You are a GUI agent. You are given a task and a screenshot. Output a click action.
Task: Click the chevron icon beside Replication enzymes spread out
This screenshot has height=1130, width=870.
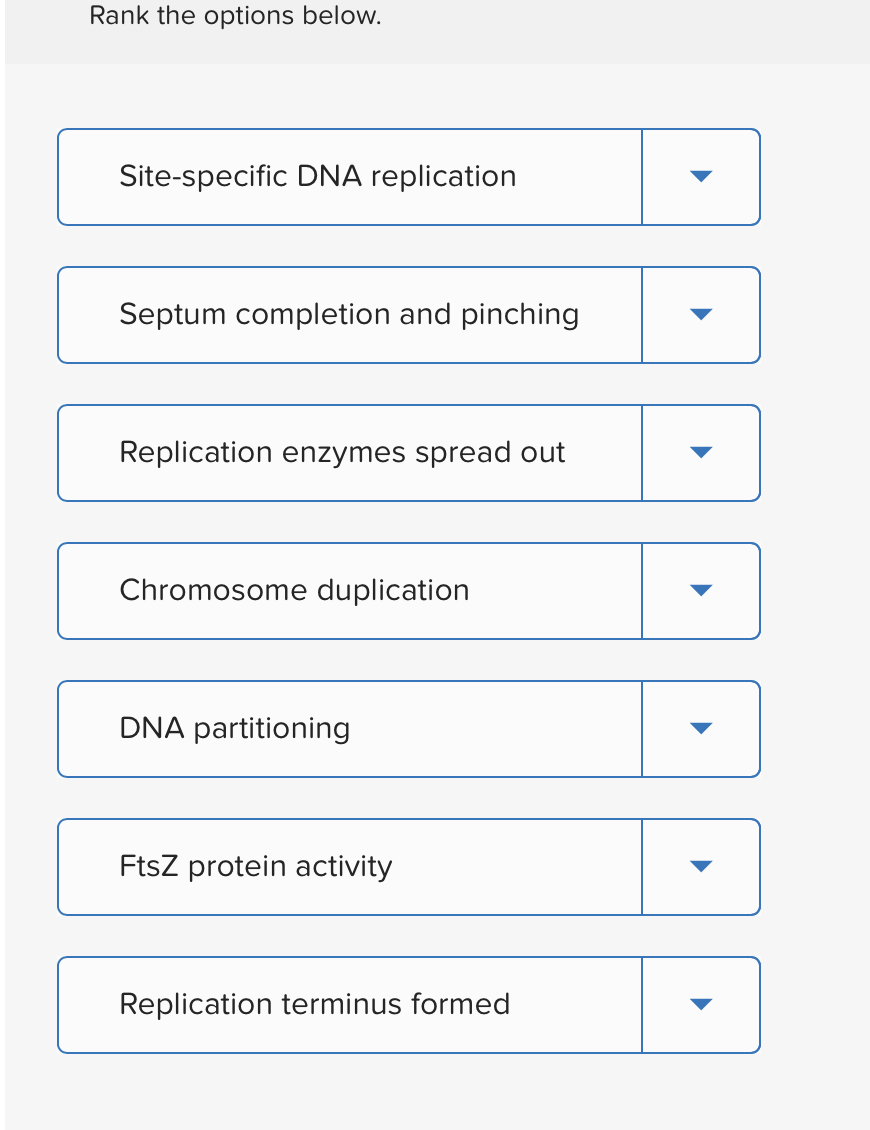tap(700, 452)
